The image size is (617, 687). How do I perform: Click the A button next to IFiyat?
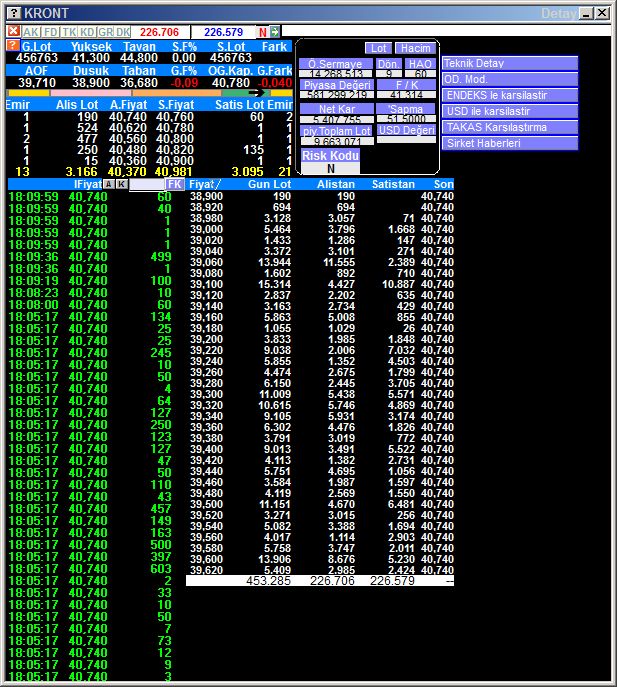pyautogui.click(x=108, y=185)
